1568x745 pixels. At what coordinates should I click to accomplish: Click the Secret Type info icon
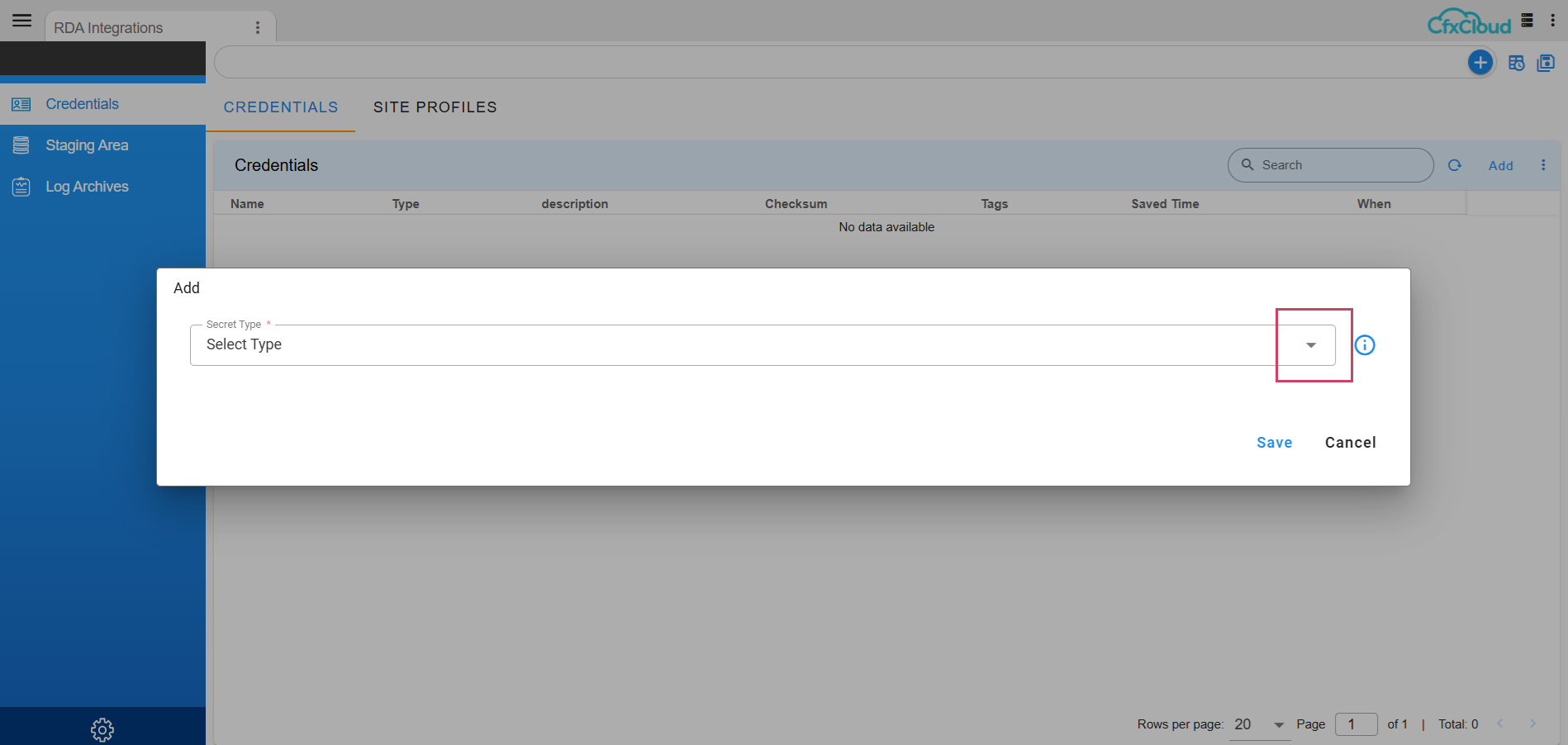point(1365,345)
